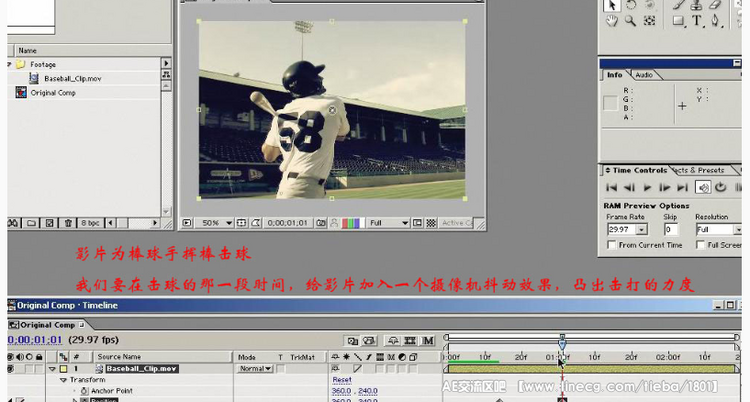
Task: Click the RGB channels button in viewer
Action: (x=351, y=223)
